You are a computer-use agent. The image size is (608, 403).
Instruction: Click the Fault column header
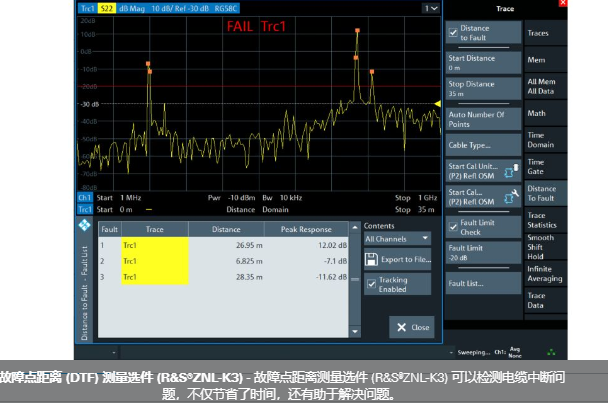coord(109,229)
